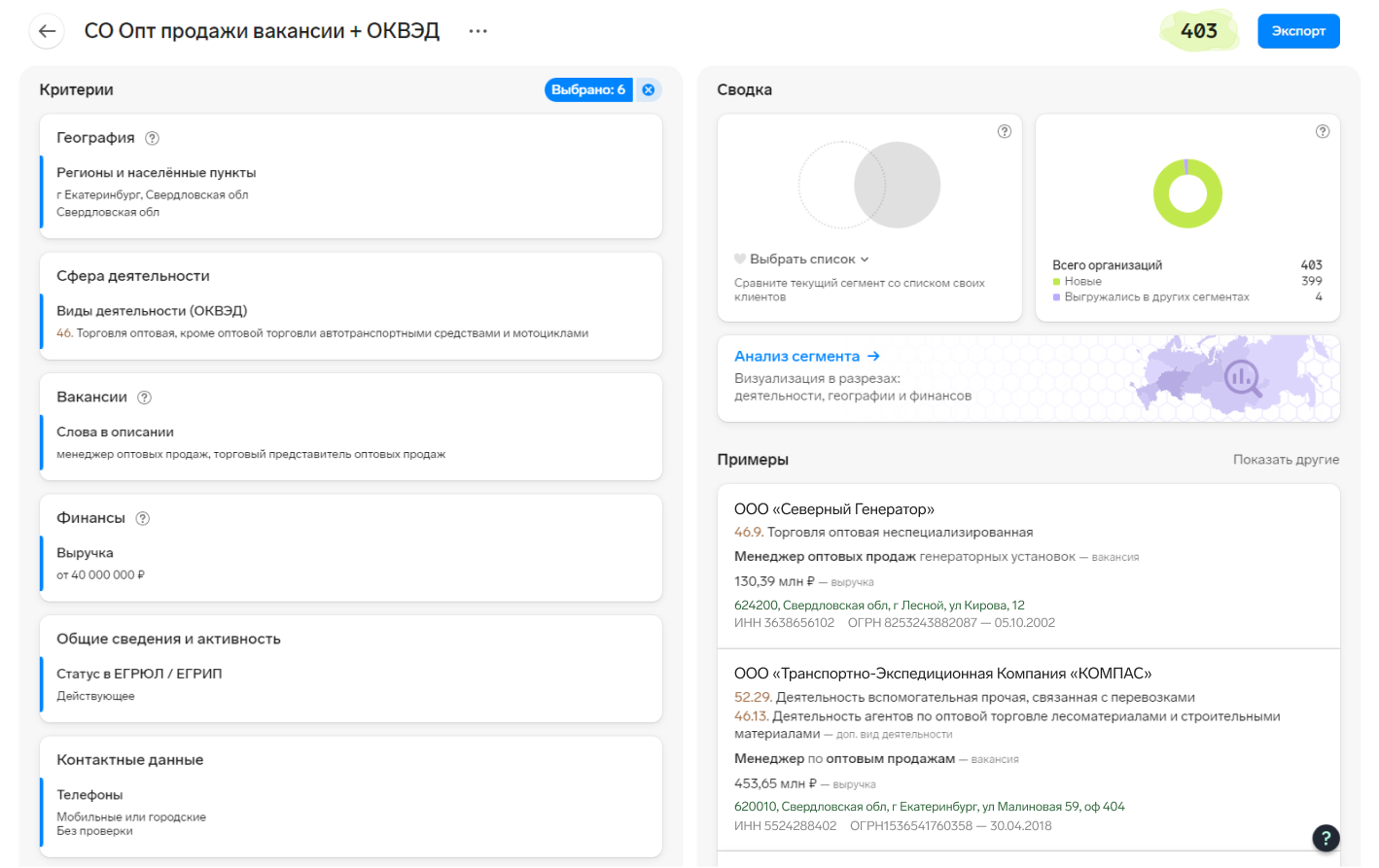1379x868 pixels.
Task: Click Показать другие link
Action: (1286, 460)
